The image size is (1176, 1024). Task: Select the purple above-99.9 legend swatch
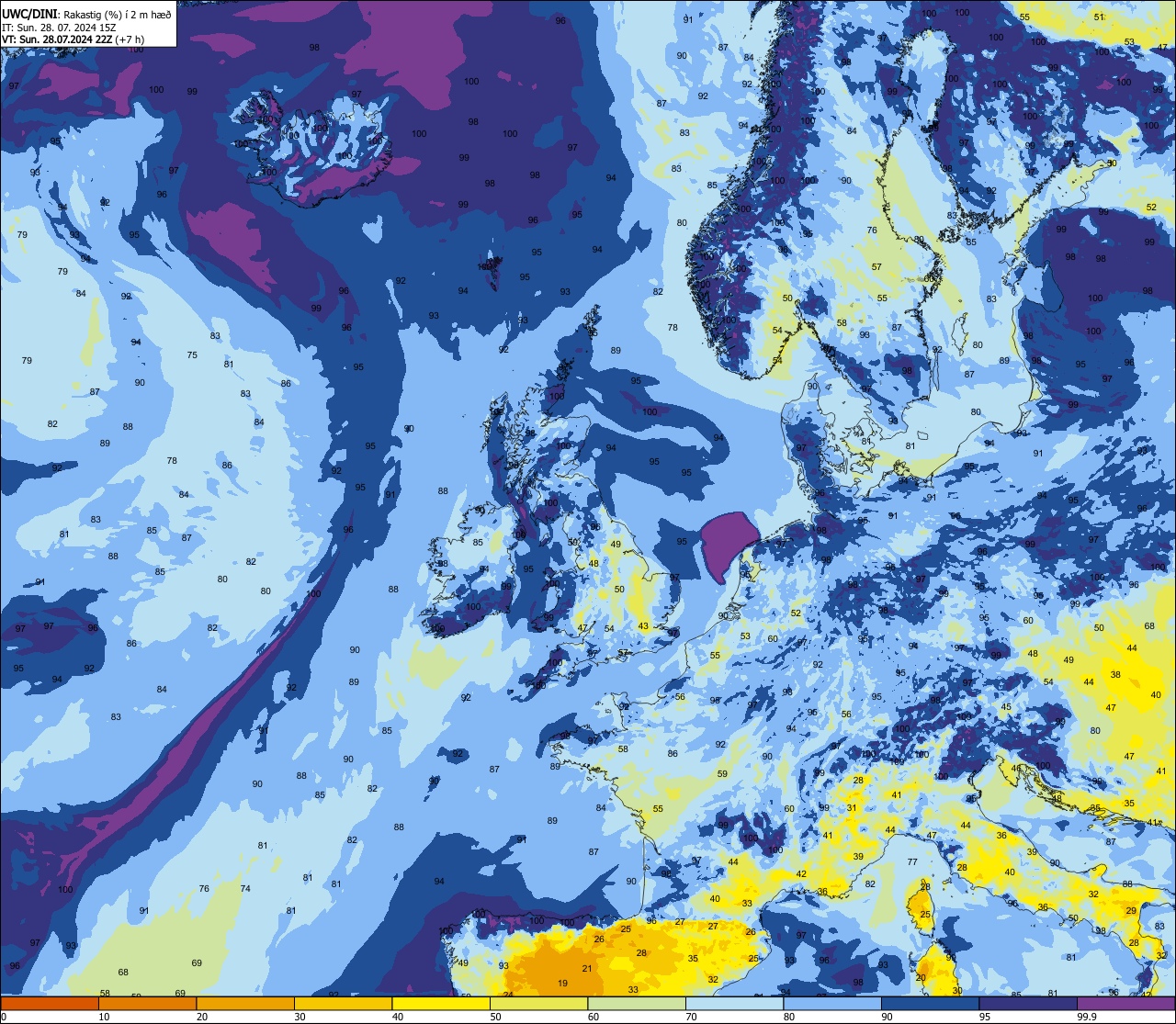1125,1003
